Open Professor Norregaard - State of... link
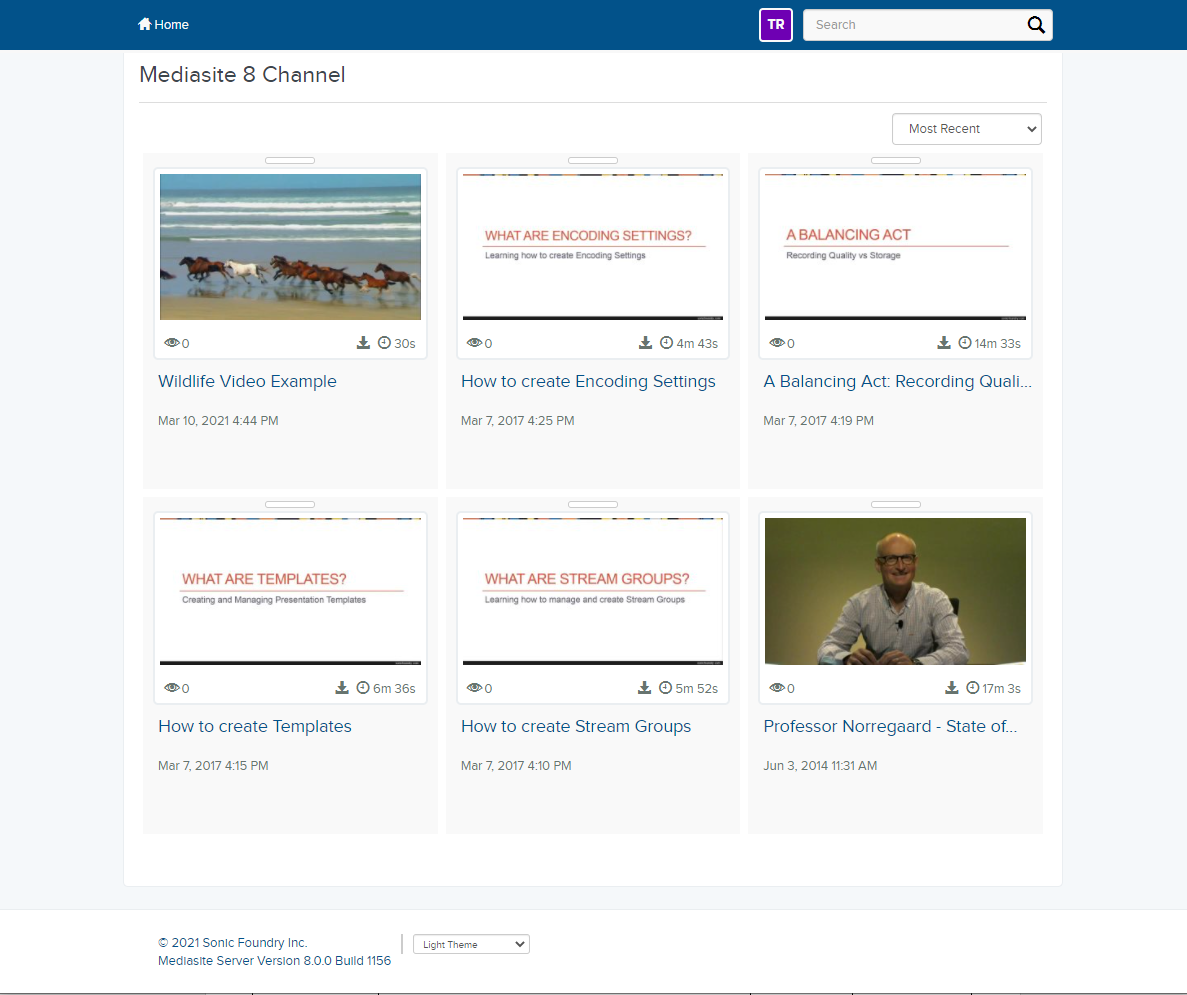Viewport: 1187px width, 995px height. [890, 726]
